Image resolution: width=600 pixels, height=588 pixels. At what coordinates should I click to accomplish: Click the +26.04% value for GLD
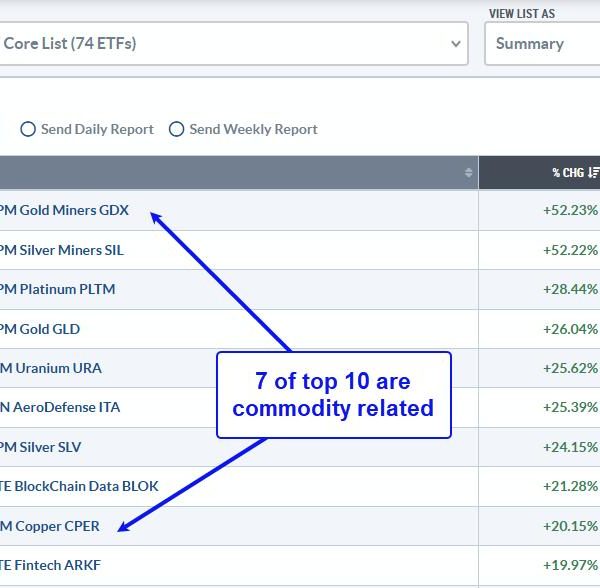[570, 329]
